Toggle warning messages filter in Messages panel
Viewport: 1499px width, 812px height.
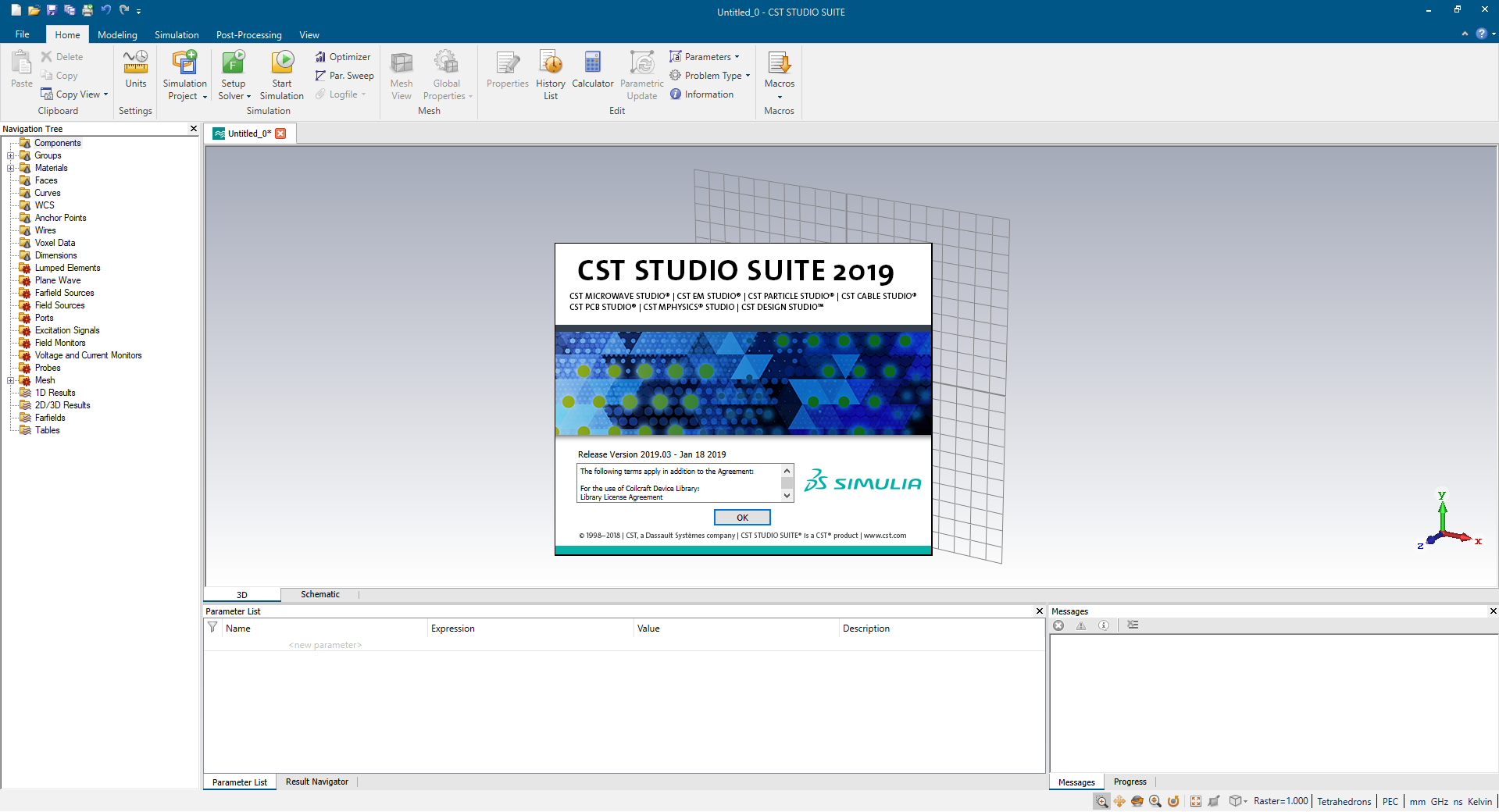[1081, 625]
